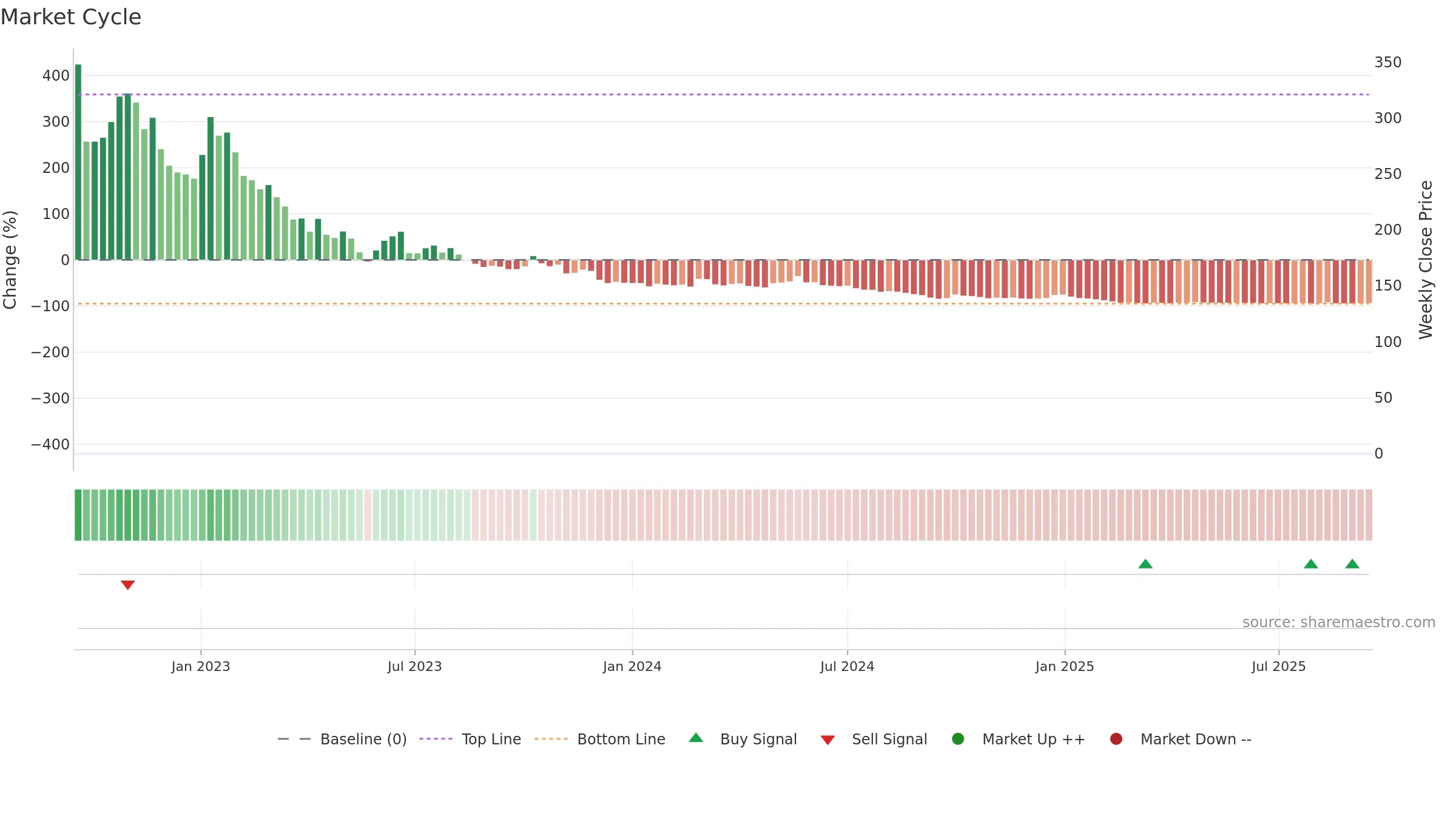Click the green Market Up circle icon in legend
The width and height of the screenshot is (1456, 819).
pyautogui.click(x=959, y=739)
